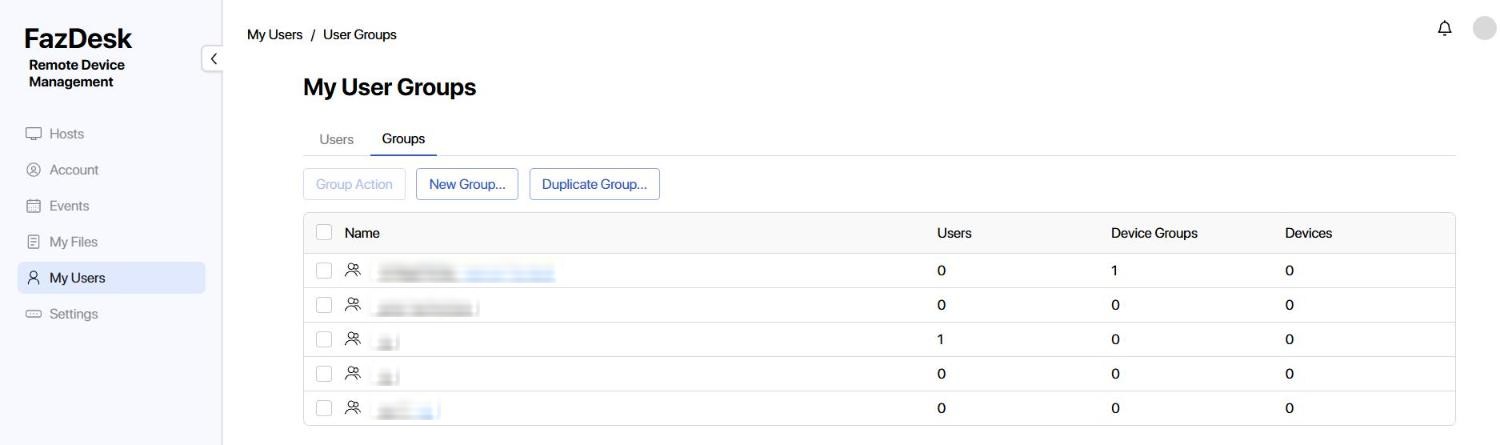Click the User Groups breadcrumb
The width and height of the screenshot is (1500, 445).
[360, 34]
